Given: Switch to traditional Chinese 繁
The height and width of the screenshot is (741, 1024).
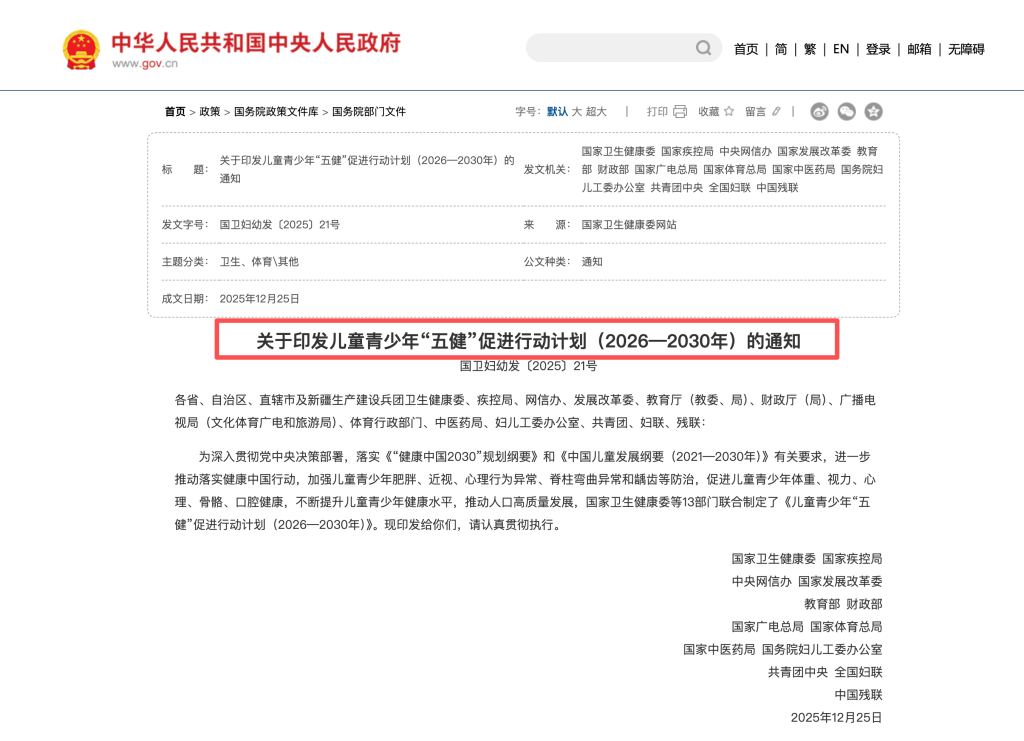Looking at the screenshot, I should 810,49.
